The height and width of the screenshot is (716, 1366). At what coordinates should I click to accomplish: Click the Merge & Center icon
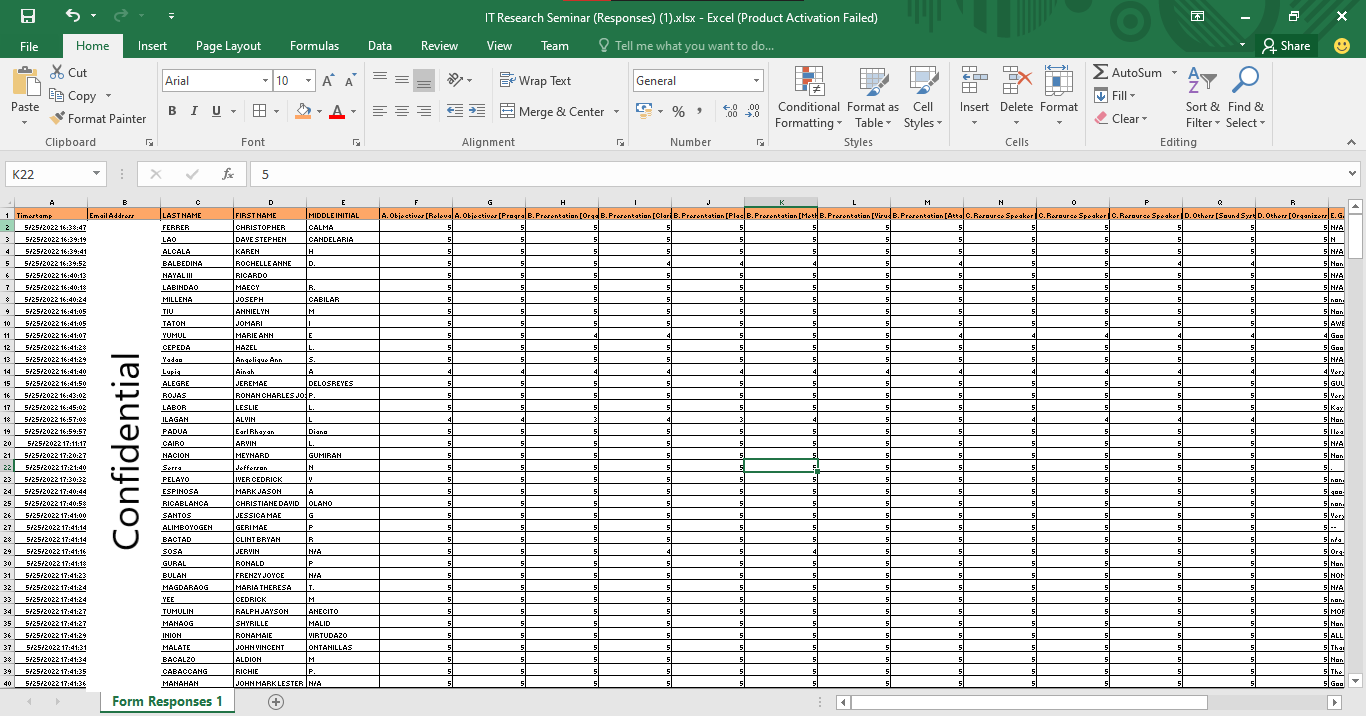507,112
